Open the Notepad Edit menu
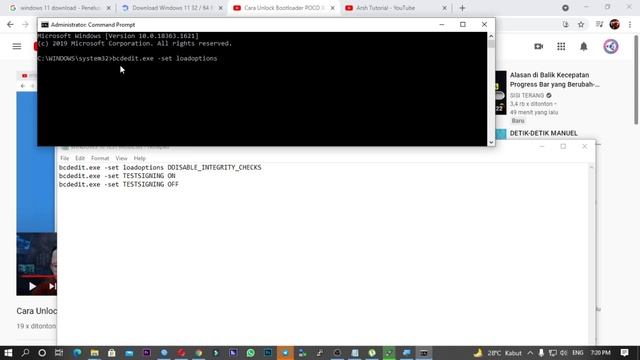This screenshot has width=640, height=360. 80,158
